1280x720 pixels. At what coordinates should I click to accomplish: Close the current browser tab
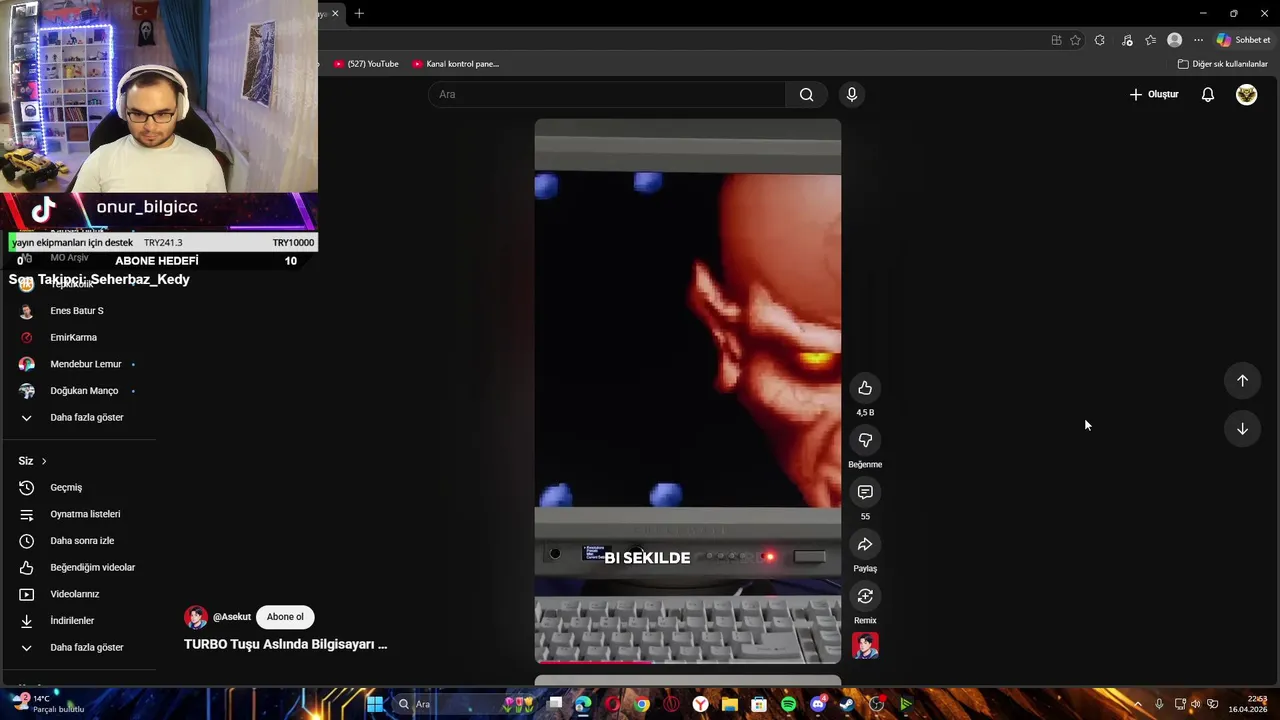pos(335,13)
